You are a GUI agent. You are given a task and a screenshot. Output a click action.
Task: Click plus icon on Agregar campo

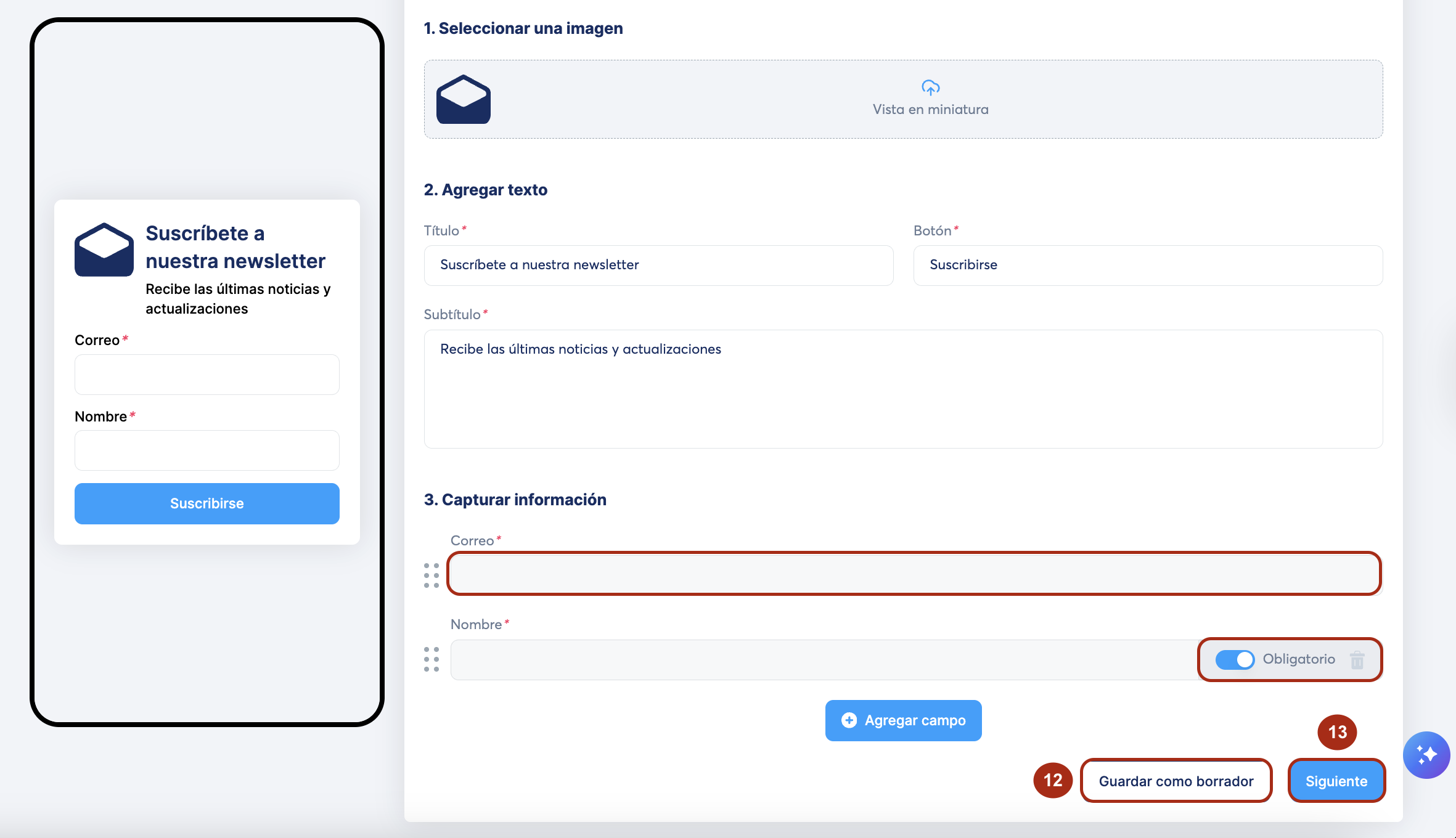849,720
